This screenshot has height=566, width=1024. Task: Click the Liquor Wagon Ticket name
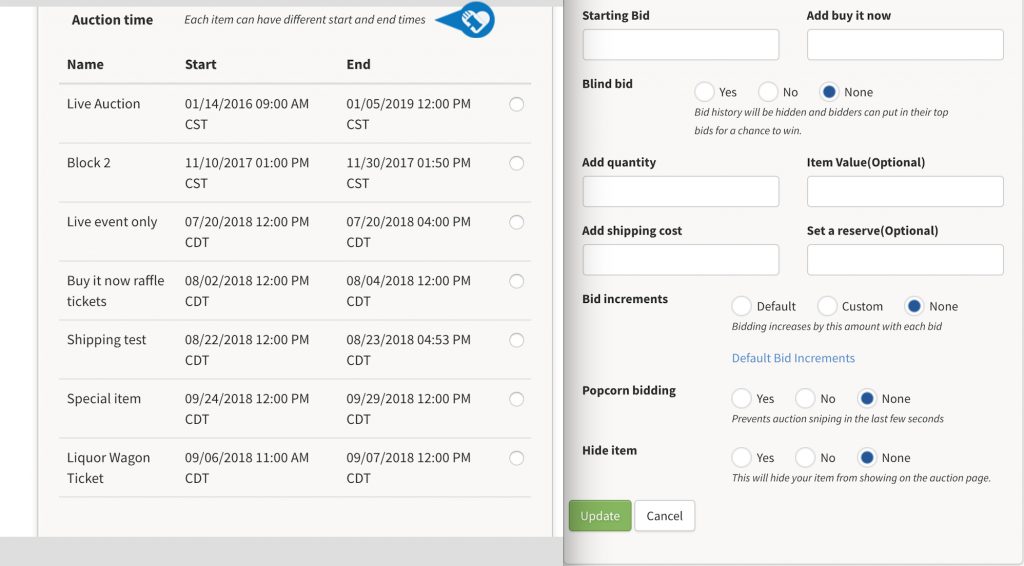click(x=108, y=467)
